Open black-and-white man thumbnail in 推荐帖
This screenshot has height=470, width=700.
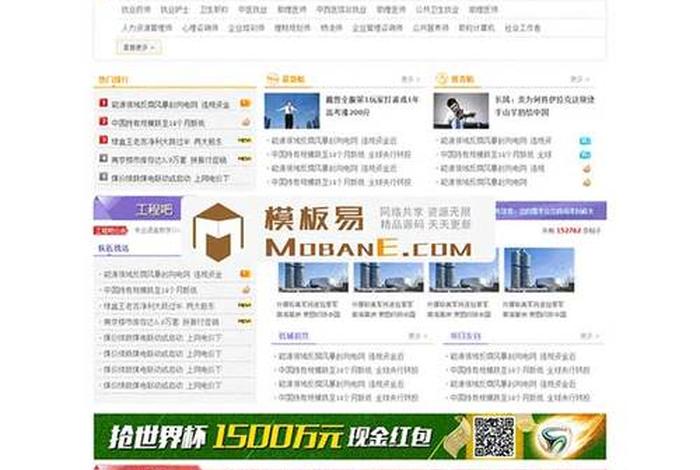(461, 111)
